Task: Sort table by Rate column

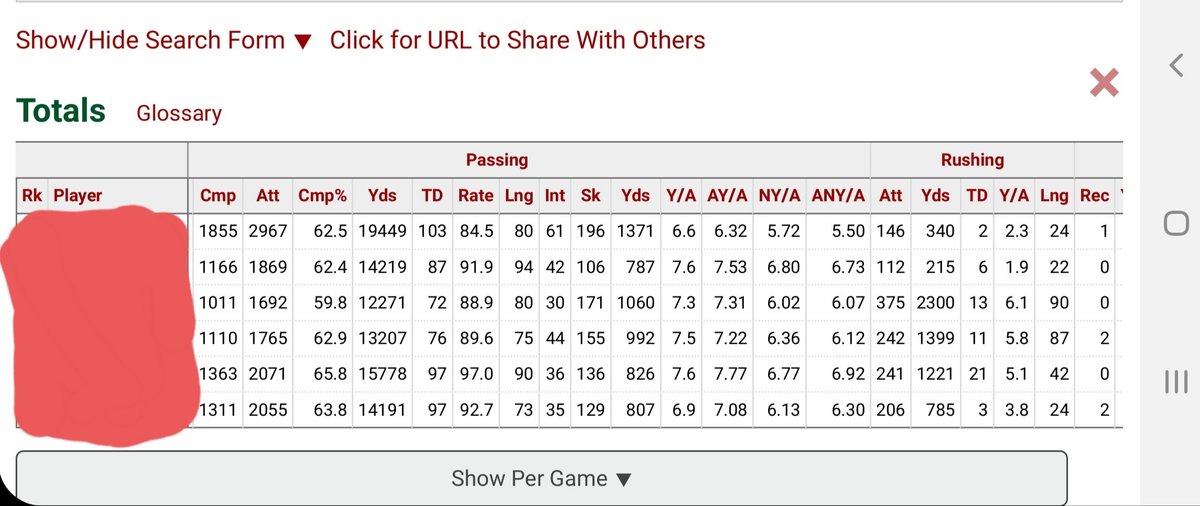Action: pos(475,196)
